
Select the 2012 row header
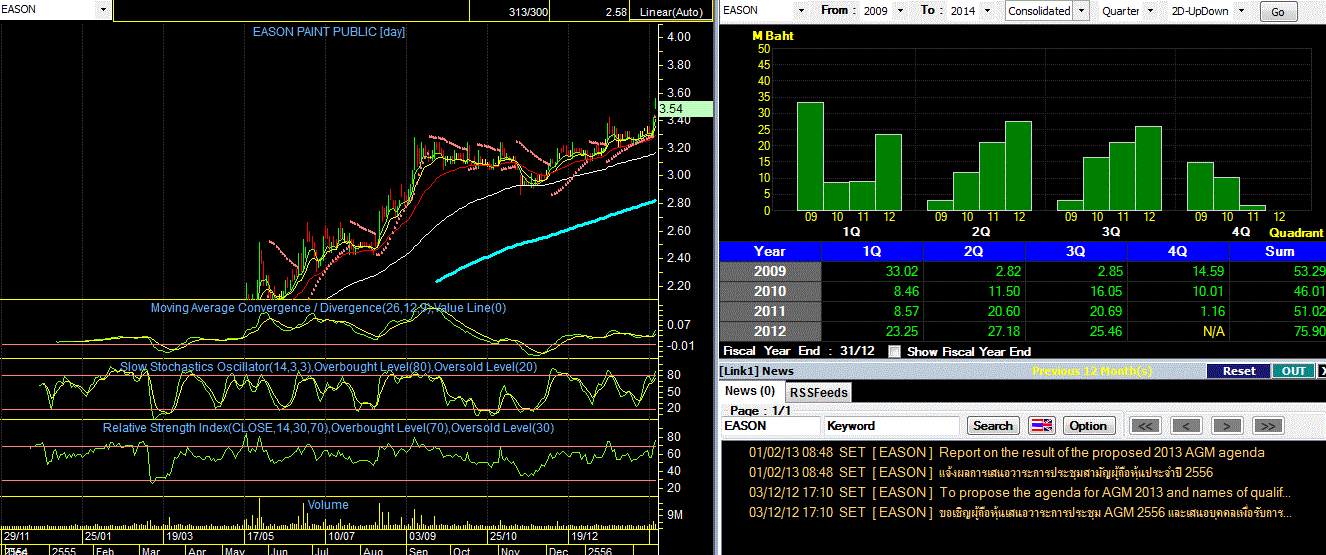click(769, 331)
